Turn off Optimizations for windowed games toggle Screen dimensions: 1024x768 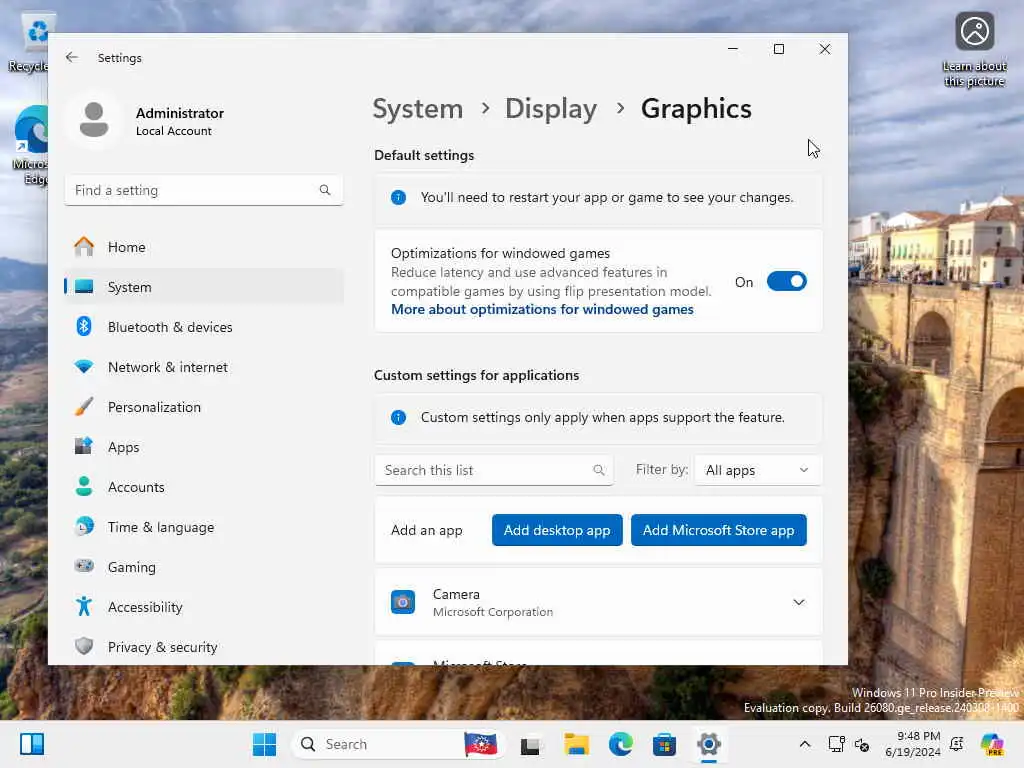click(786, 281)
